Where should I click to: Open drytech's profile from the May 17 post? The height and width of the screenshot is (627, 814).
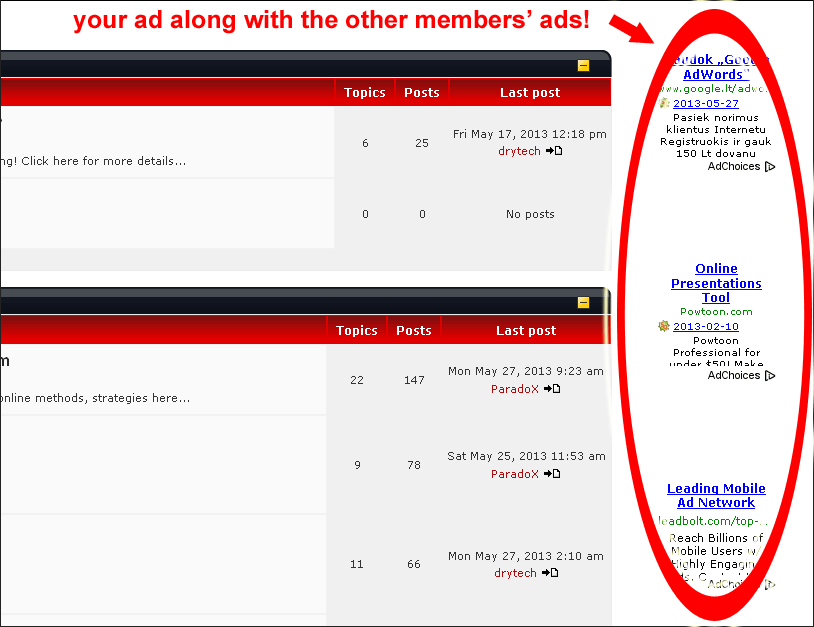tap(519, 151)
